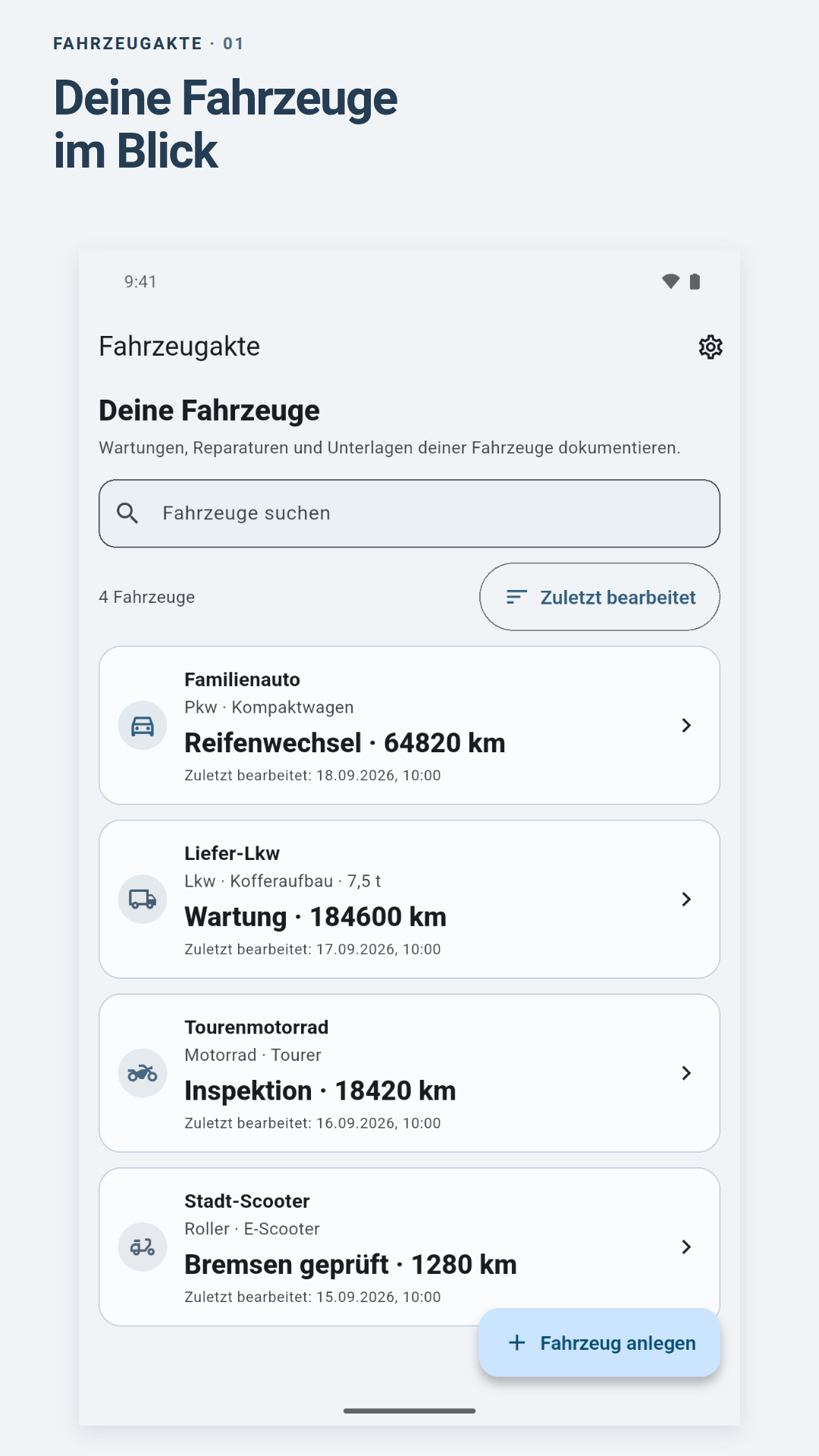Viewport: 819px width, 1456px height.
Task: Click the Lkw · Kofferaufbau · 7,5 t subtitle
Action: pyautogui.click(x=283, y=881)
